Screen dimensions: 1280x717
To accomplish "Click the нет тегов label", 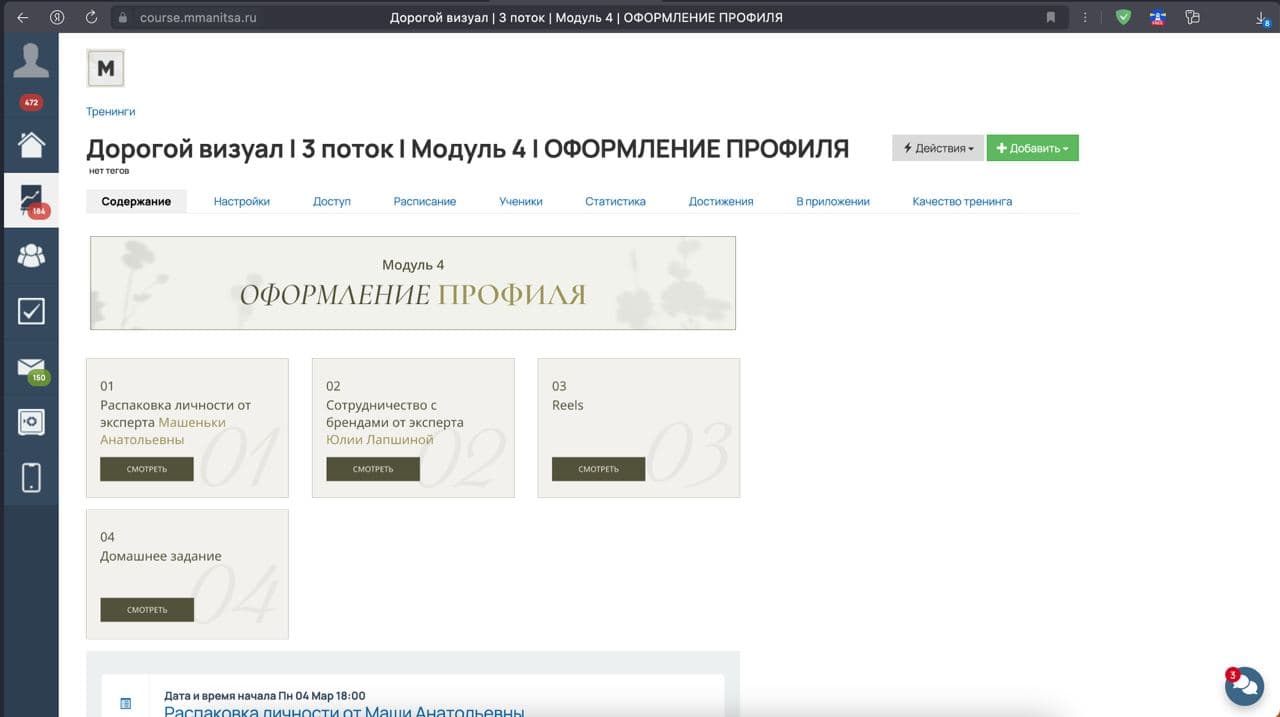I will [x=109, y=171].
